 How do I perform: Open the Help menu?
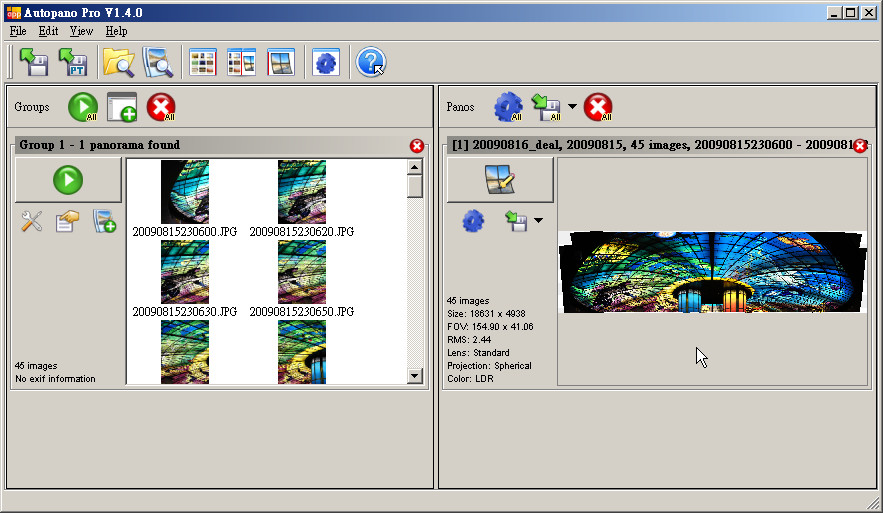point(117,31)
